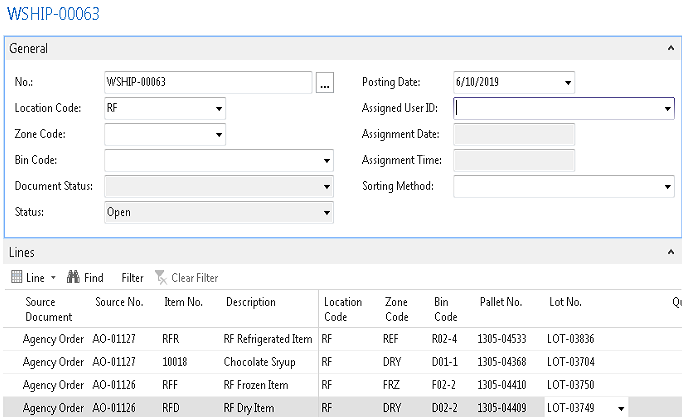Screen dimensions: 682x417
Task: Collapse the Lines section chevron
Action: point(671,254)
